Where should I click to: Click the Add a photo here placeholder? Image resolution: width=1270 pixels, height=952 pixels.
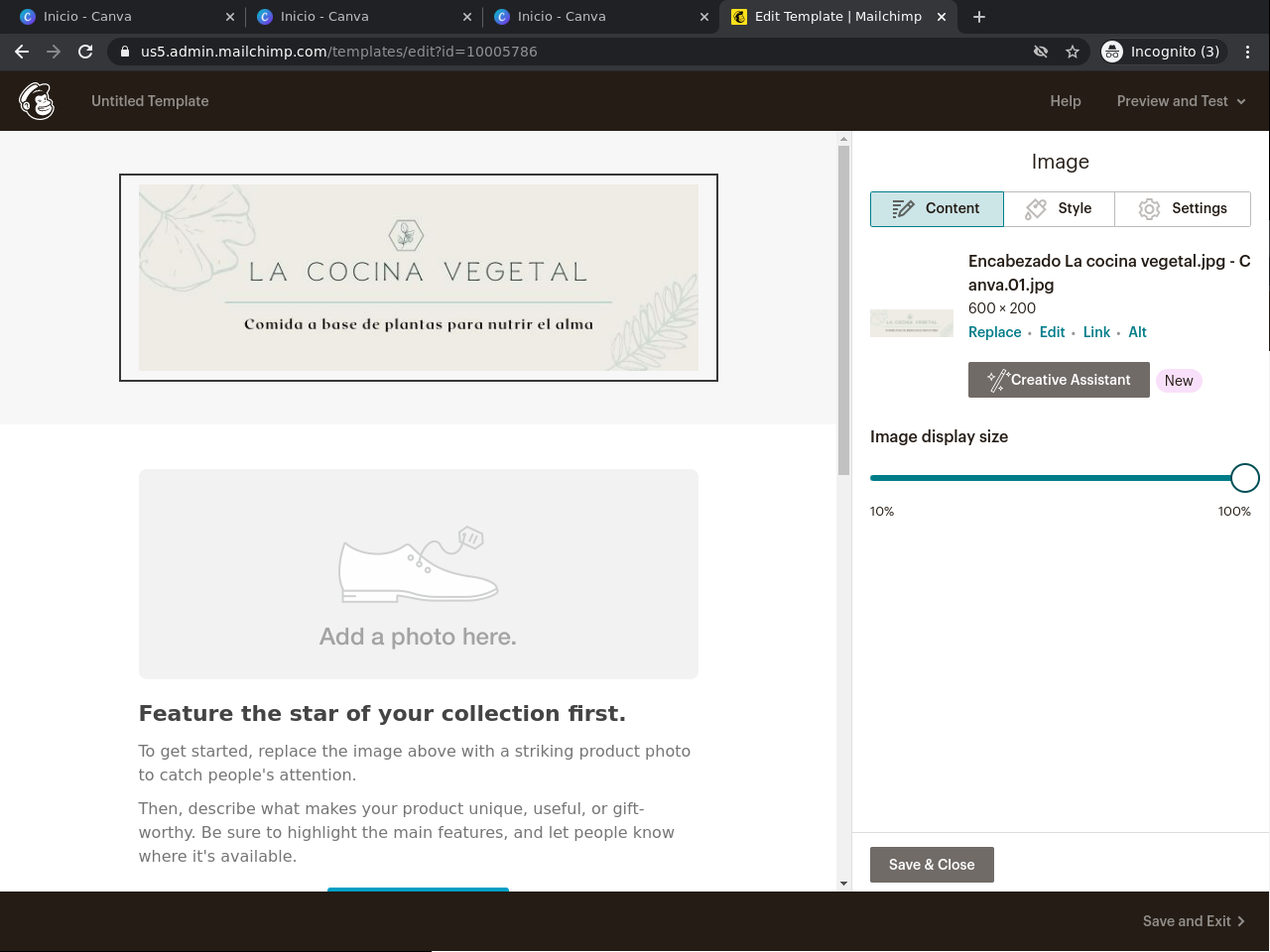pyautogui.click(x=419, y=574)
